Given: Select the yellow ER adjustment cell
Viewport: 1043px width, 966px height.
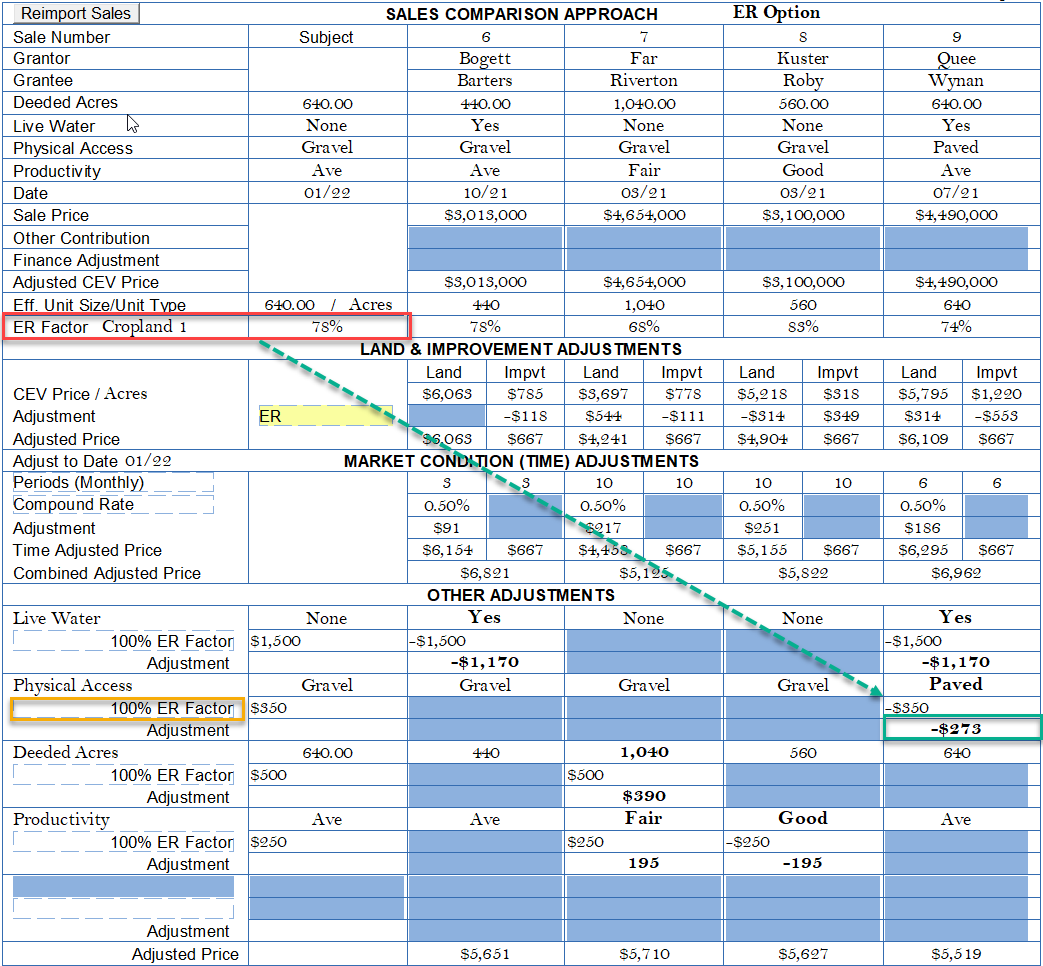Looking at the screenshot, I should (x=326, y=416).
